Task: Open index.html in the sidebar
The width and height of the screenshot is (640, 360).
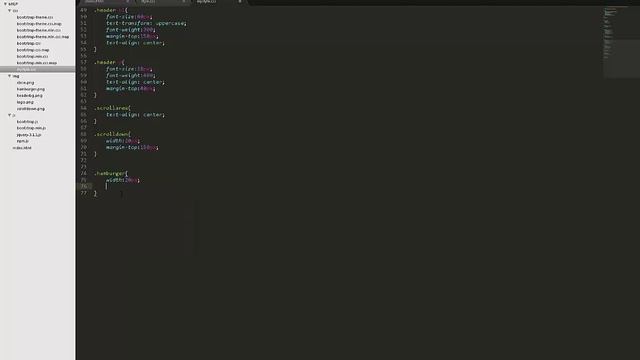Action: (x=22, y=148)
